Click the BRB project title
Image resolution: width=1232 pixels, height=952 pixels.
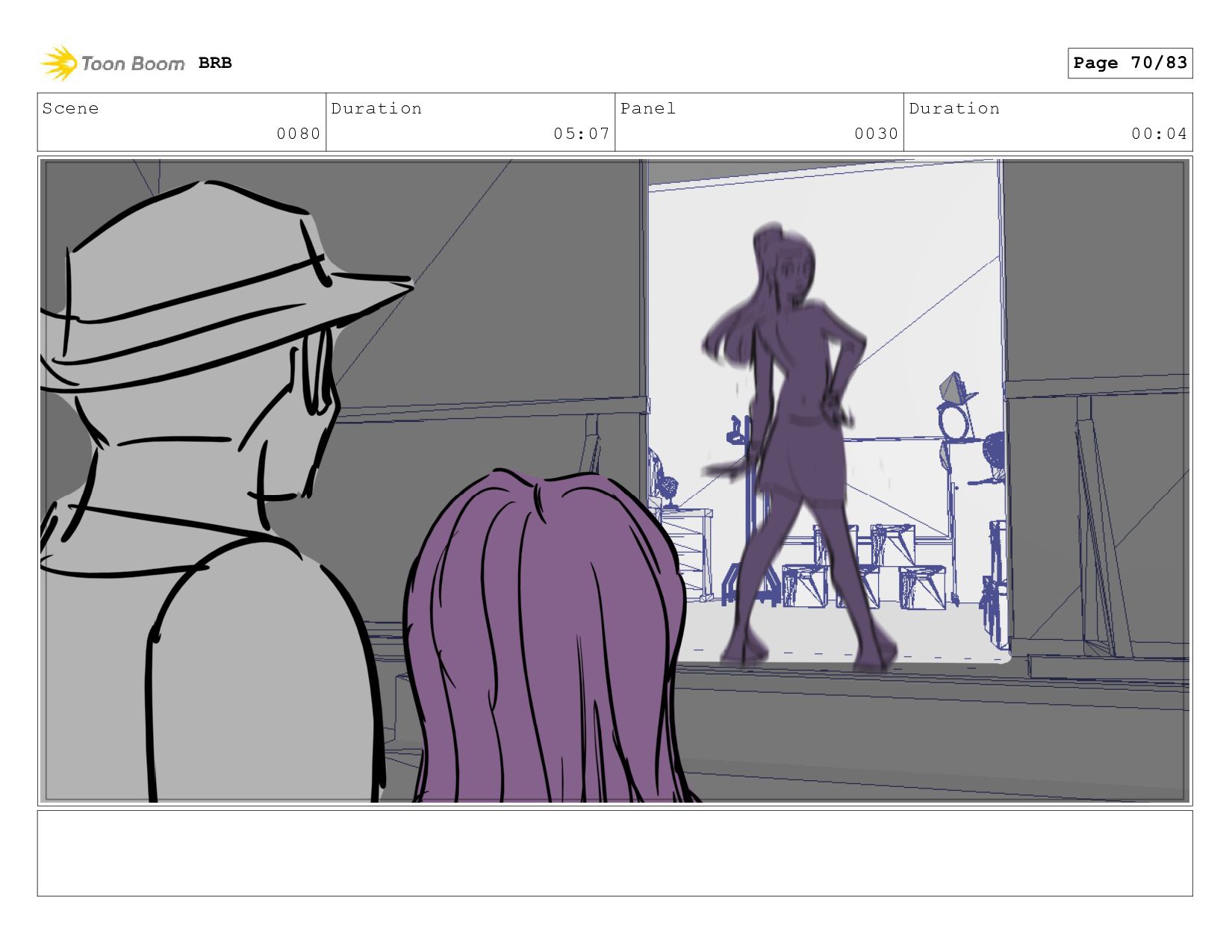(x=215, y=63)
